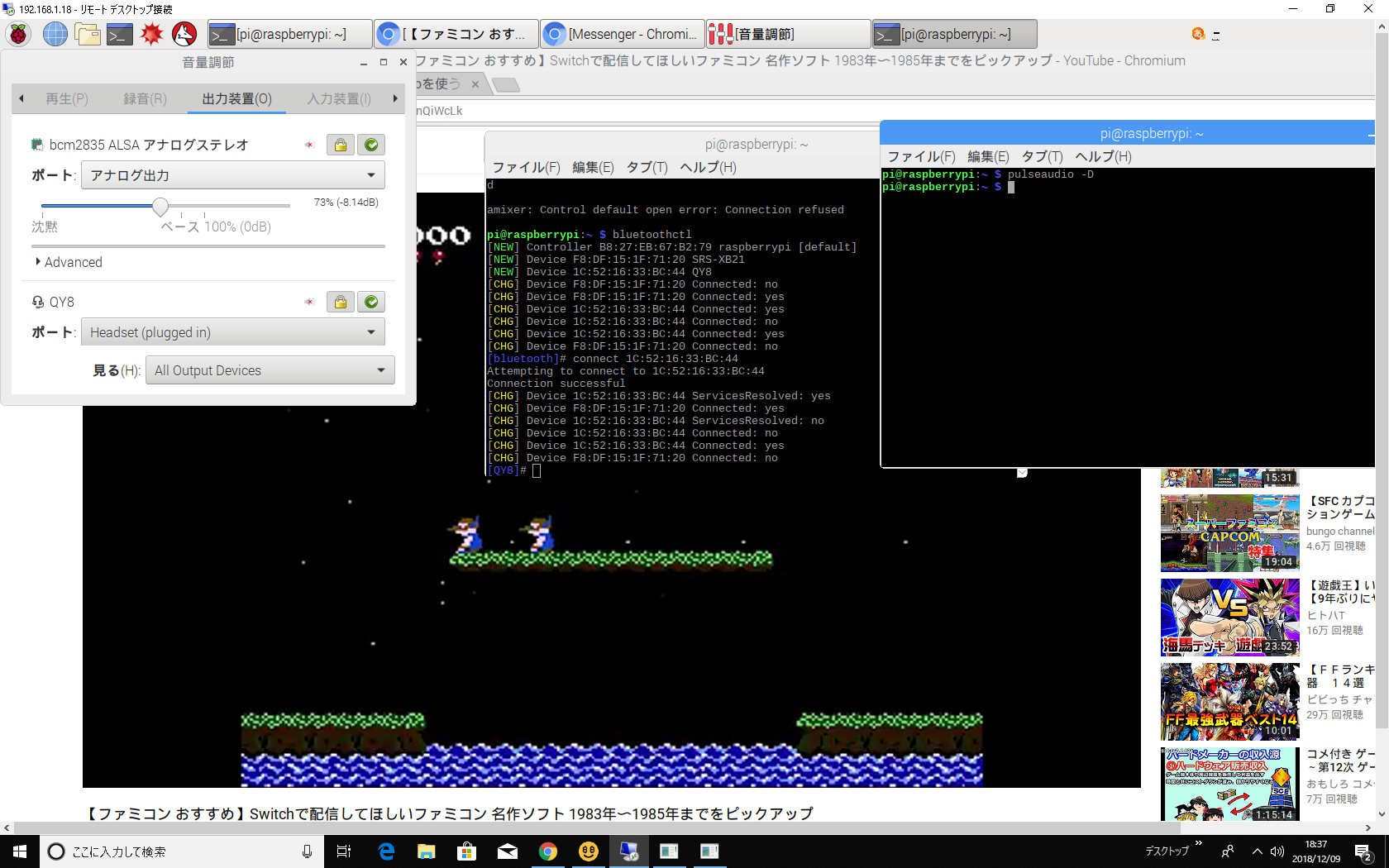Open Mail app from taskbar

coord(508,851)
